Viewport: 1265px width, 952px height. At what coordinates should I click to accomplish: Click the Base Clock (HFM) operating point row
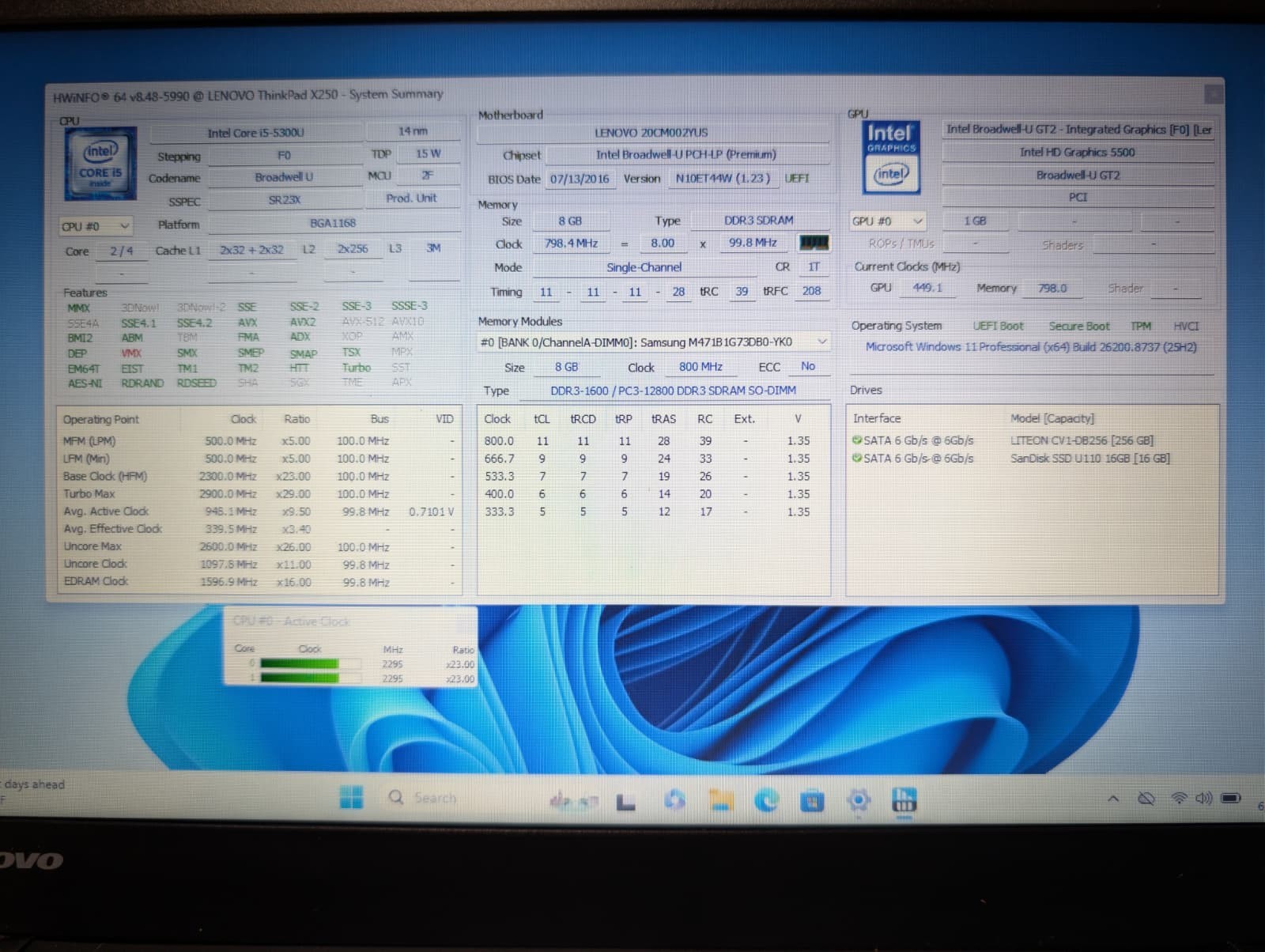[259, 477]
